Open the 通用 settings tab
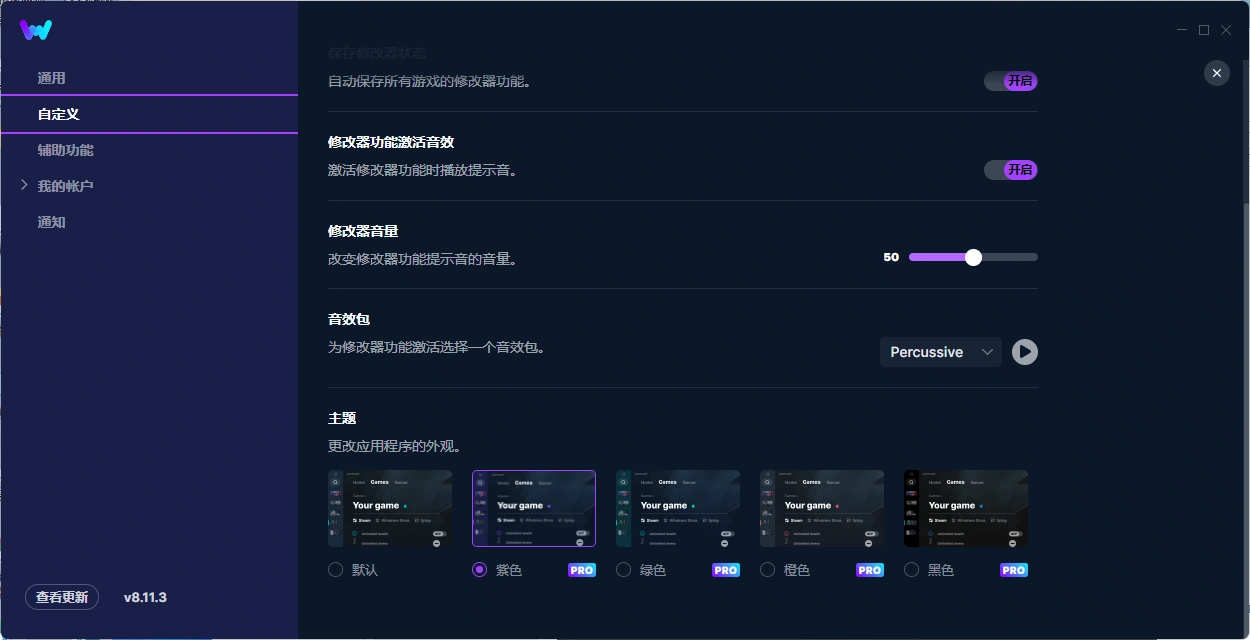The image size is (1250, 640). pyautogui.click(x=52, y=78)
